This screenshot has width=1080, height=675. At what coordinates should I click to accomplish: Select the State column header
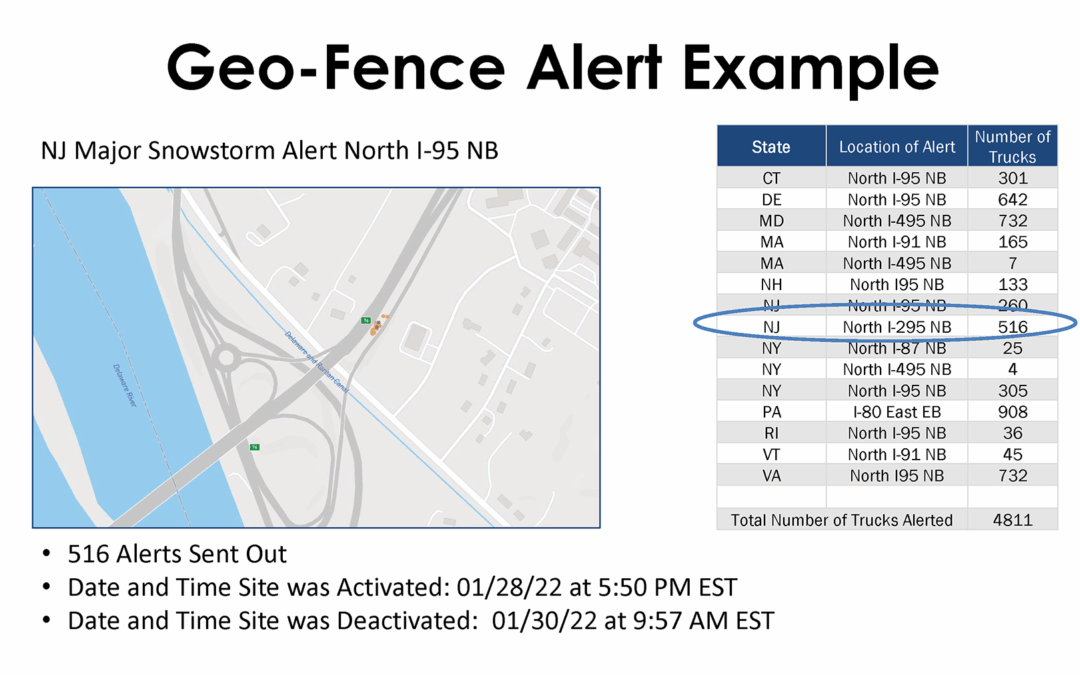click(770, 147)
